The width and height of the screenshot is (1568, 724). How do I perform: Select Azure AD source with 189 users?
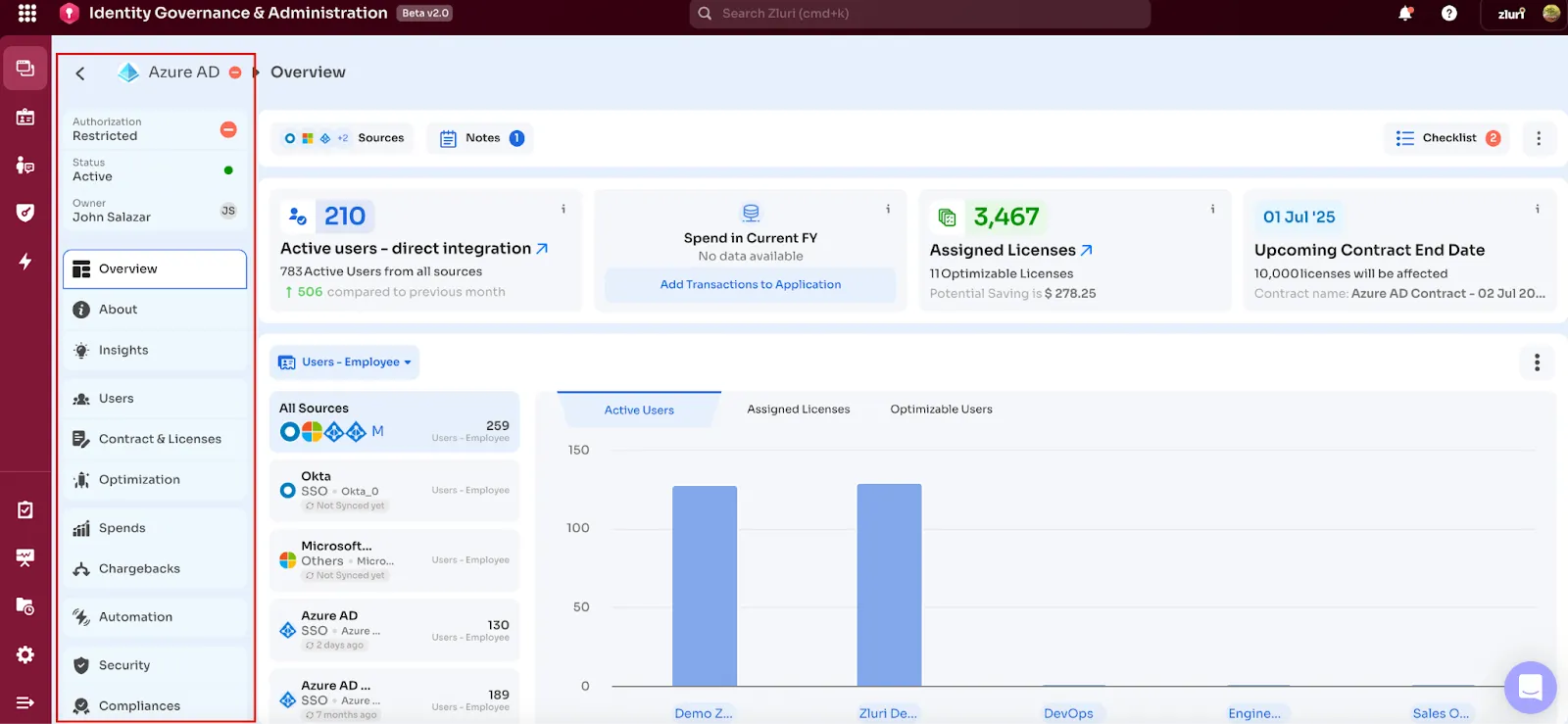pos(394,698)
